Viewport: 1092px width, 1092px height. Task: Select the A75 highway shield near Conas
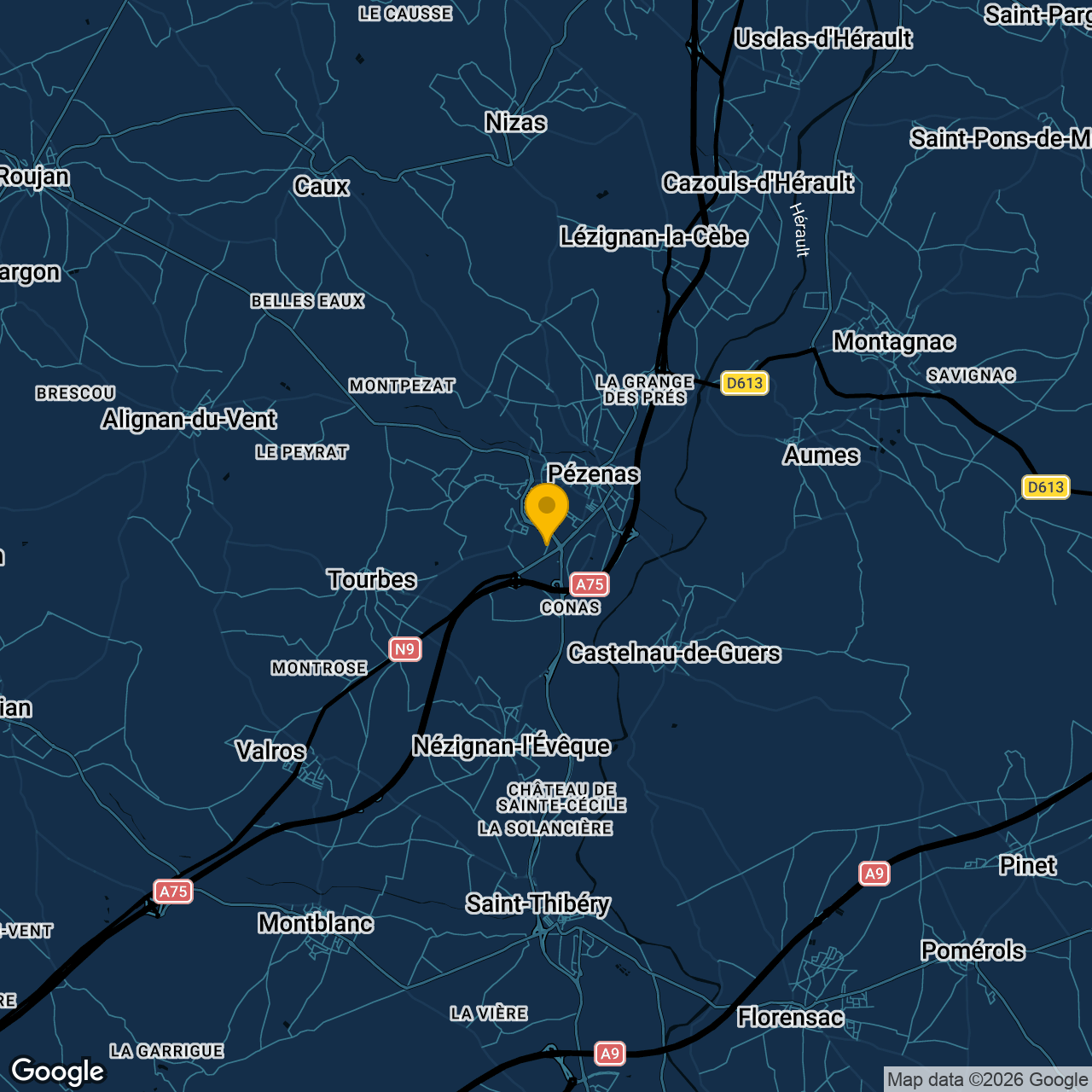point(591,584)
